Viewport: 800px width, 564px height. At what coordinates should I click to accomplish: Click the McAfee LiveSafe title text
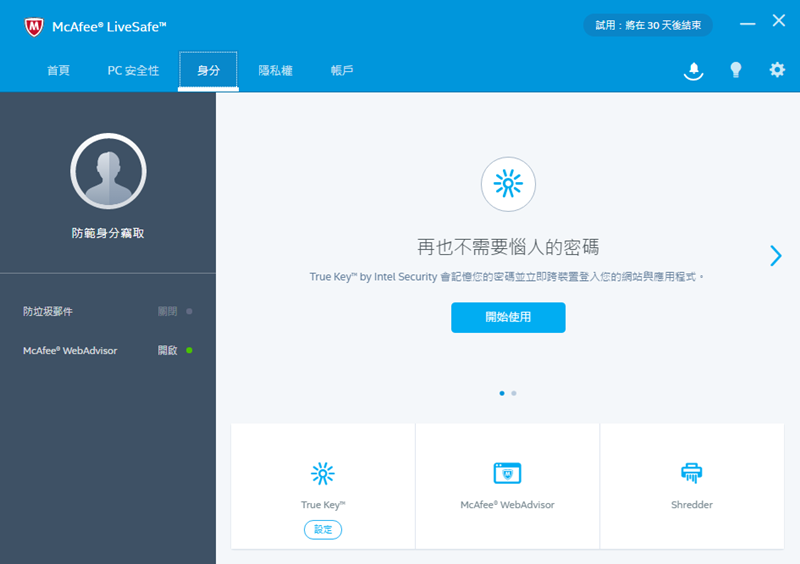(109, 27)
